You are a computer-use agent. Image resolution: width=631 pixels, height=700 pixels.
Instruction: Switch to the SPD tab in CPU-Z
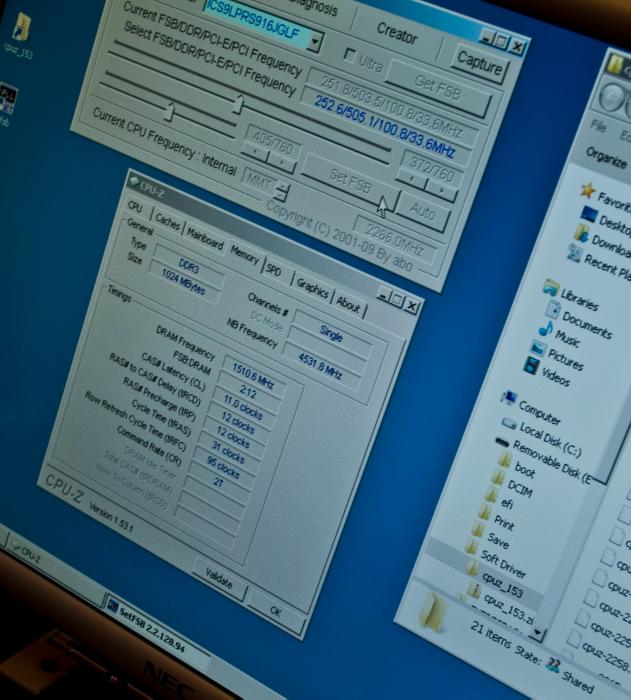(x=273, y=269)
